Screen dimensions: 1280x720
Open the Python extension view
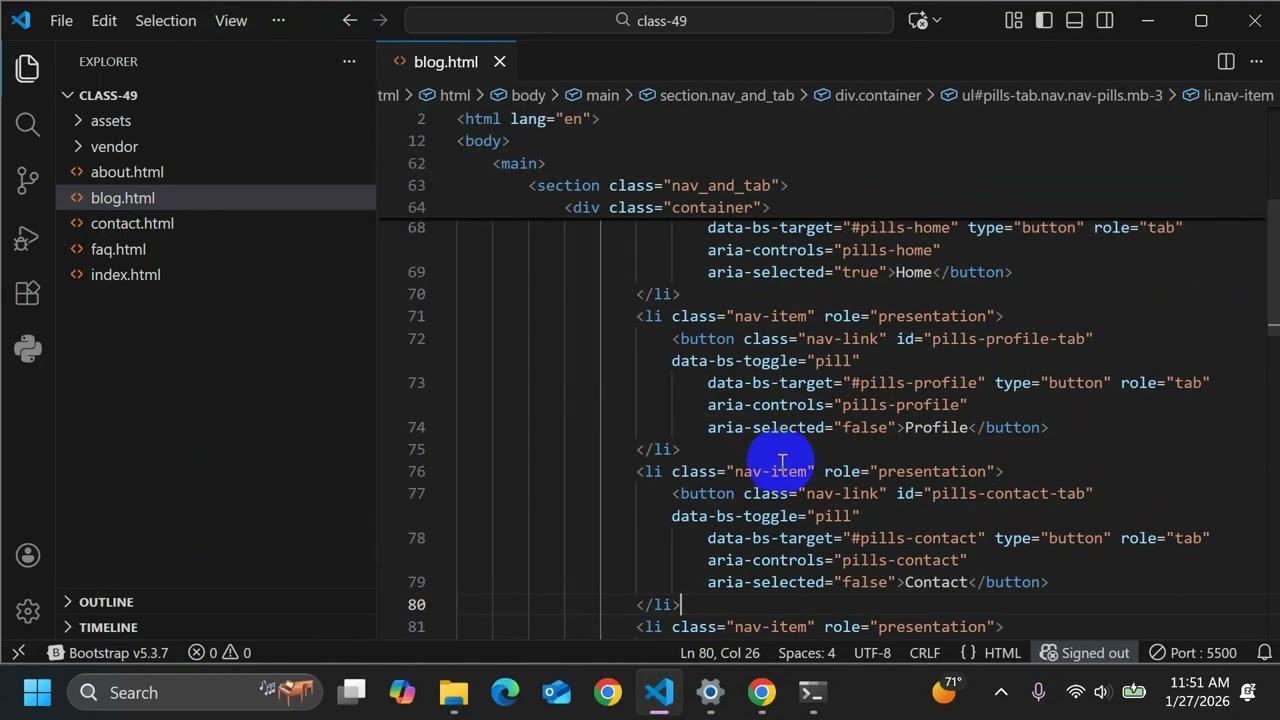[x=28, y=349]
